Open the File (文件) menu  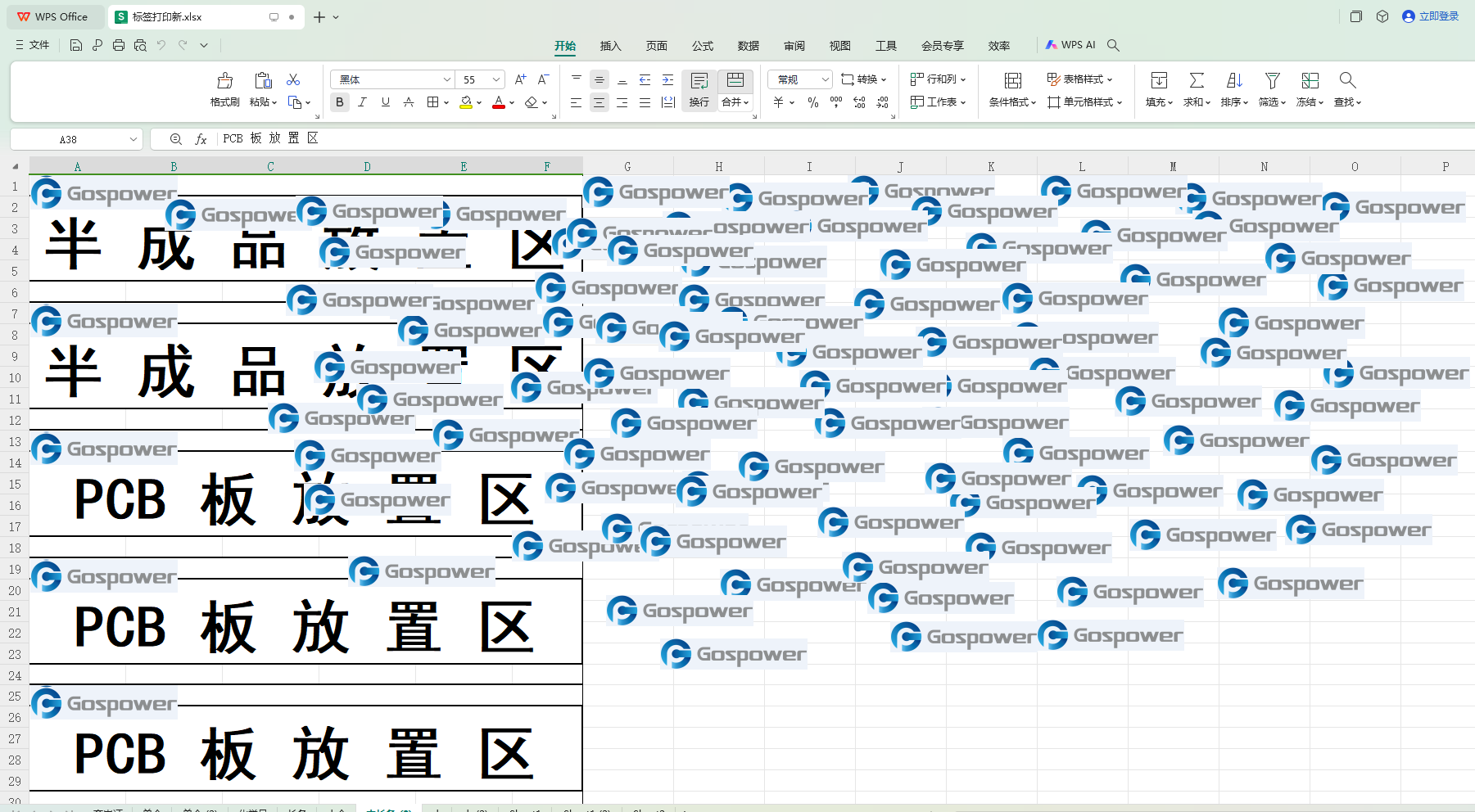pos(33,45)
